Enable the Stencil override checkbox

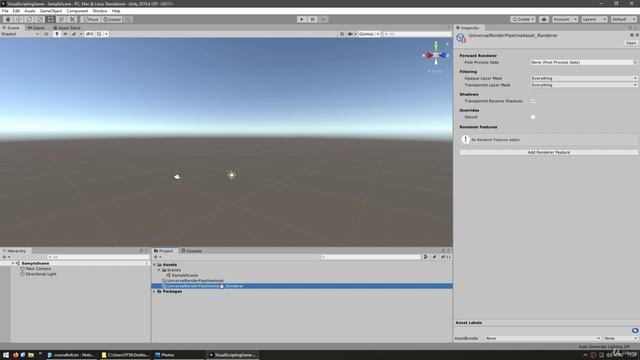pyautogui.click(x=533, y=117)
